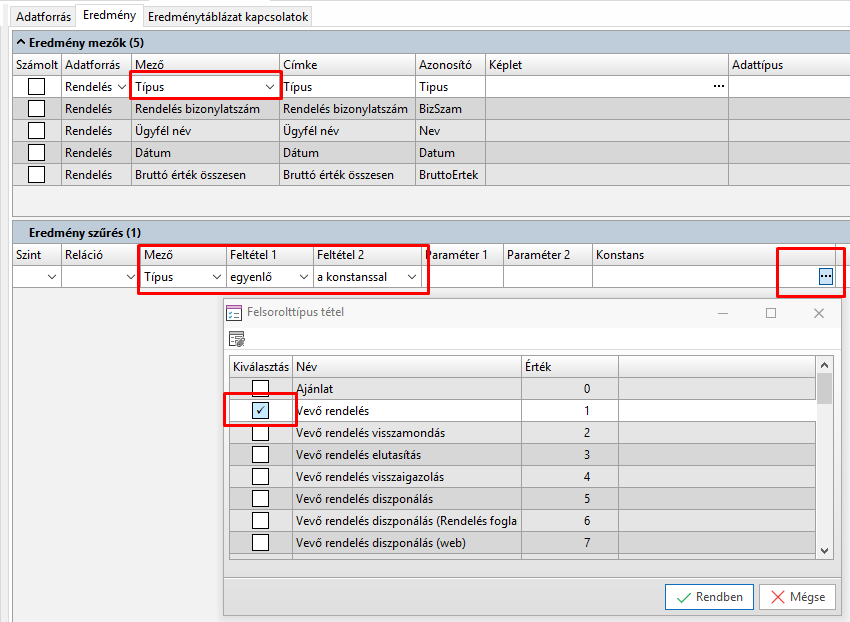Click Bruttó érték összesen in Mező column
The width and height of the screenshot is (850, 622).
(205, 175)
